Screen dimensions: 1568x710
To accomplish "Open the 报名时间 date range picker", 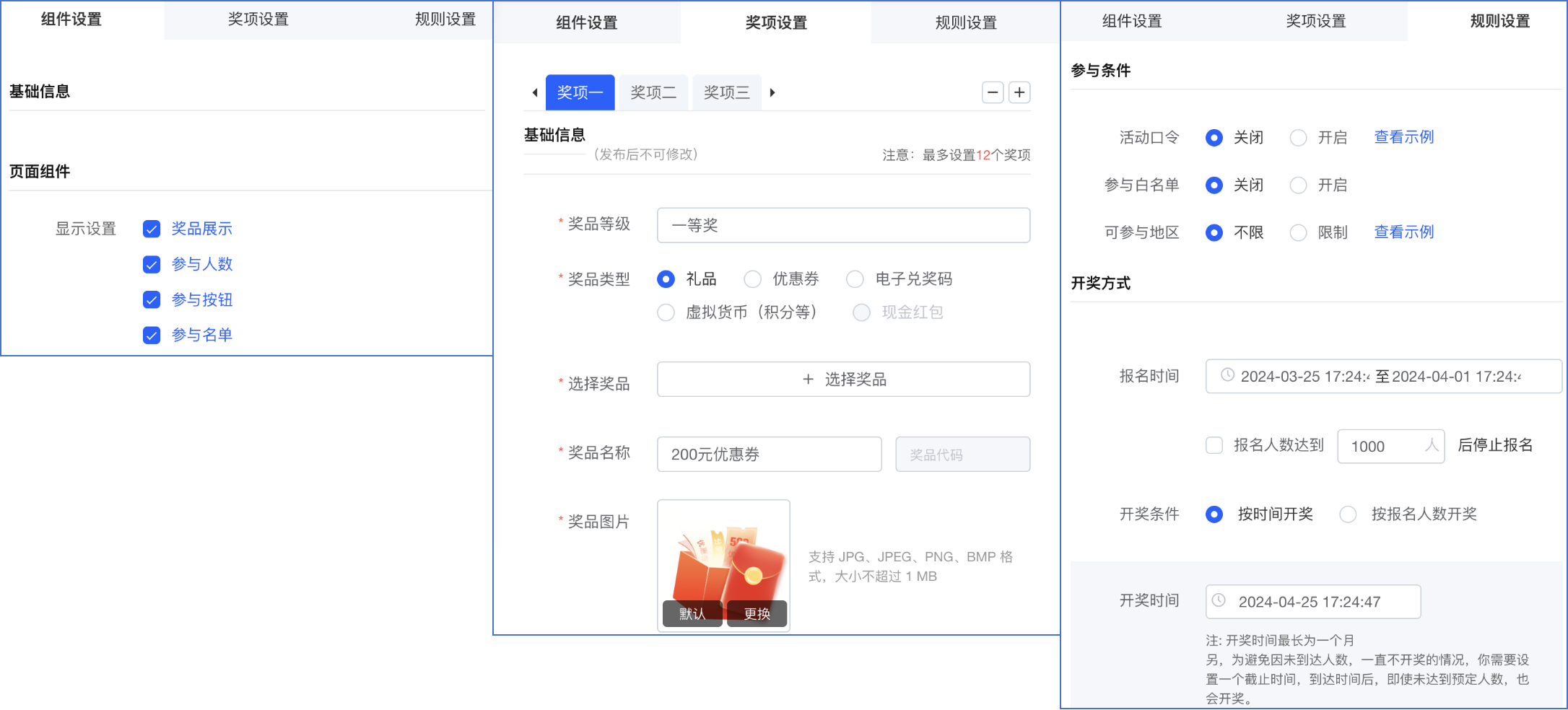I will 1382,376.
